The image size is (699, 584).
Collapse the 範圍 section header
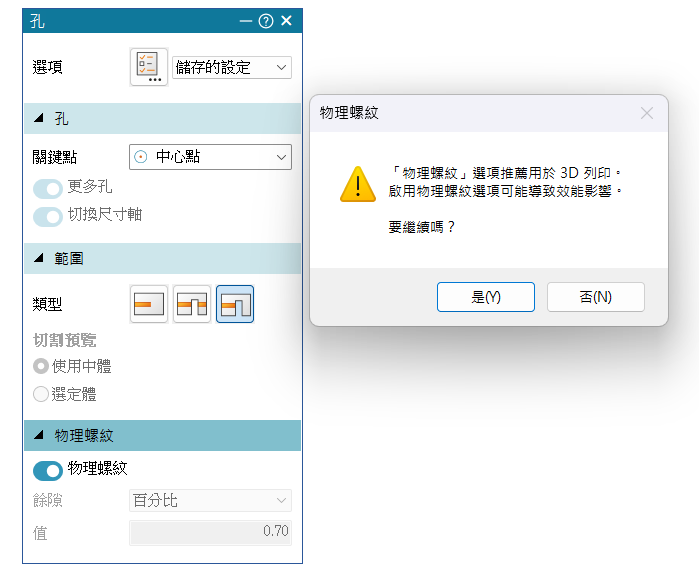pyautogui.click(x=163, y=259)
